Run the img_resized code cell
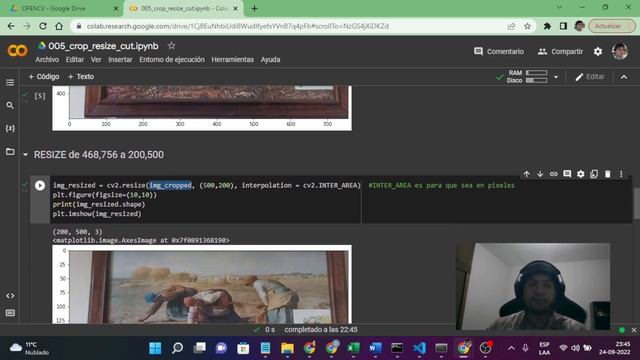 tap(40, 185)
